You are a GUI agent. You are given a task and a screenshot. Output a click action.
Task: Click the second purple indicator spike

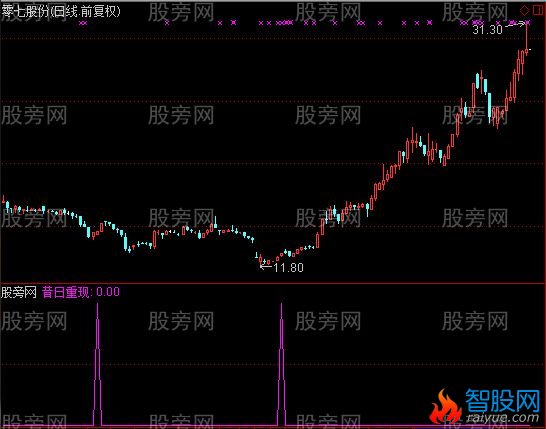coord(281,364)
